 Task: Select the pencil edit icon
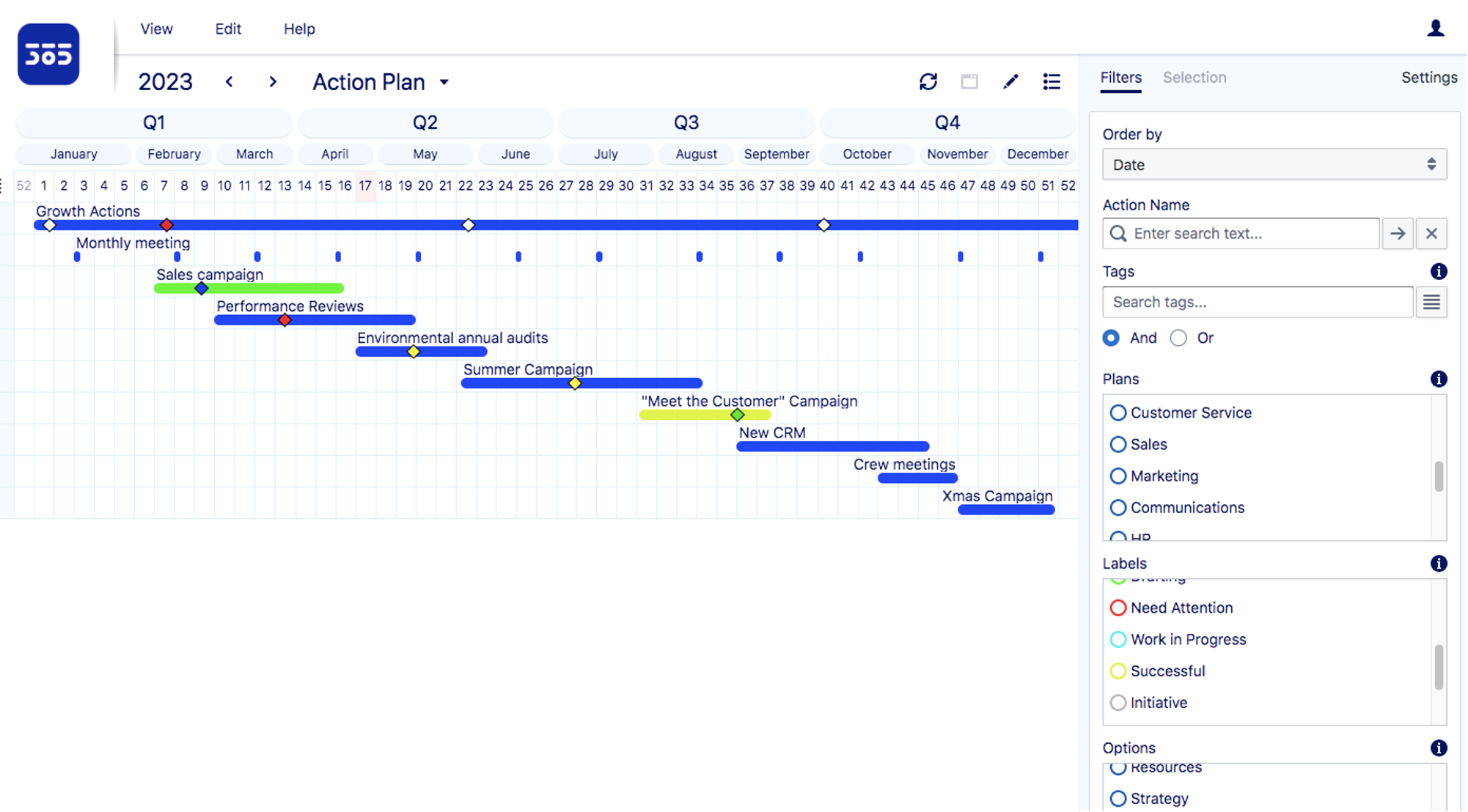1011,81
